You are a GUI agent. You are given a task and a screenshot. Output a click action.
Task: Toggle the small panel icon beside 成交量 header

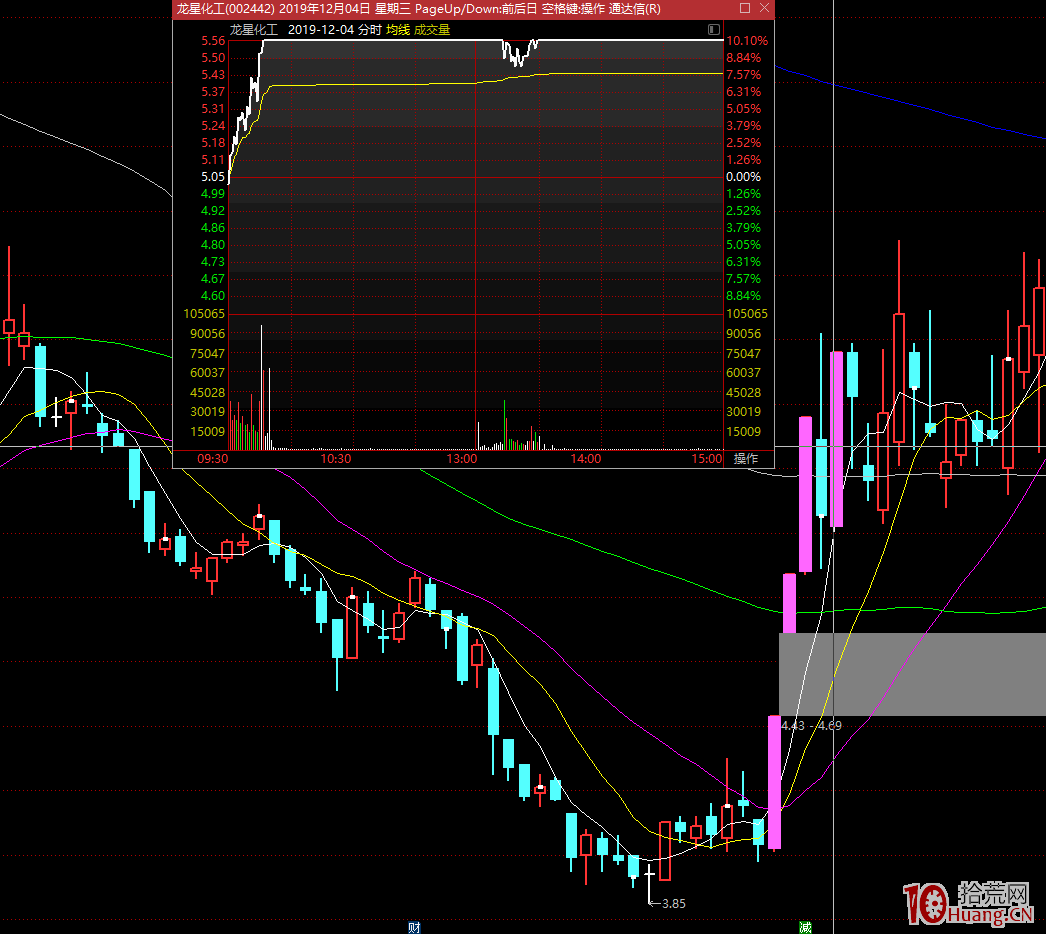pyautogui.click(x=713, y=29)
